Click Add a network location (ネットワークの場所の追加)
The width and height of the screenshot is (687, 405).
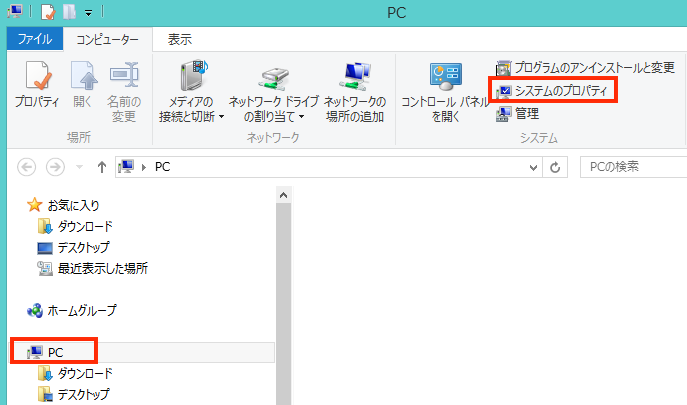[355, 92]
